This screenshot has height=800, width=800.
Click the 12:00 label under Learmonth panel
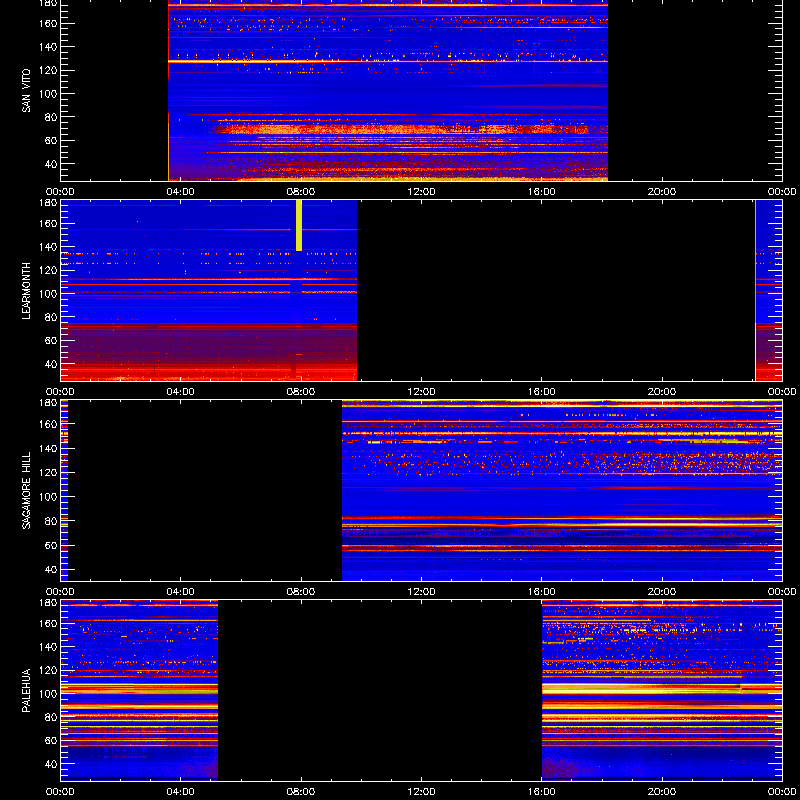[421, 392]
